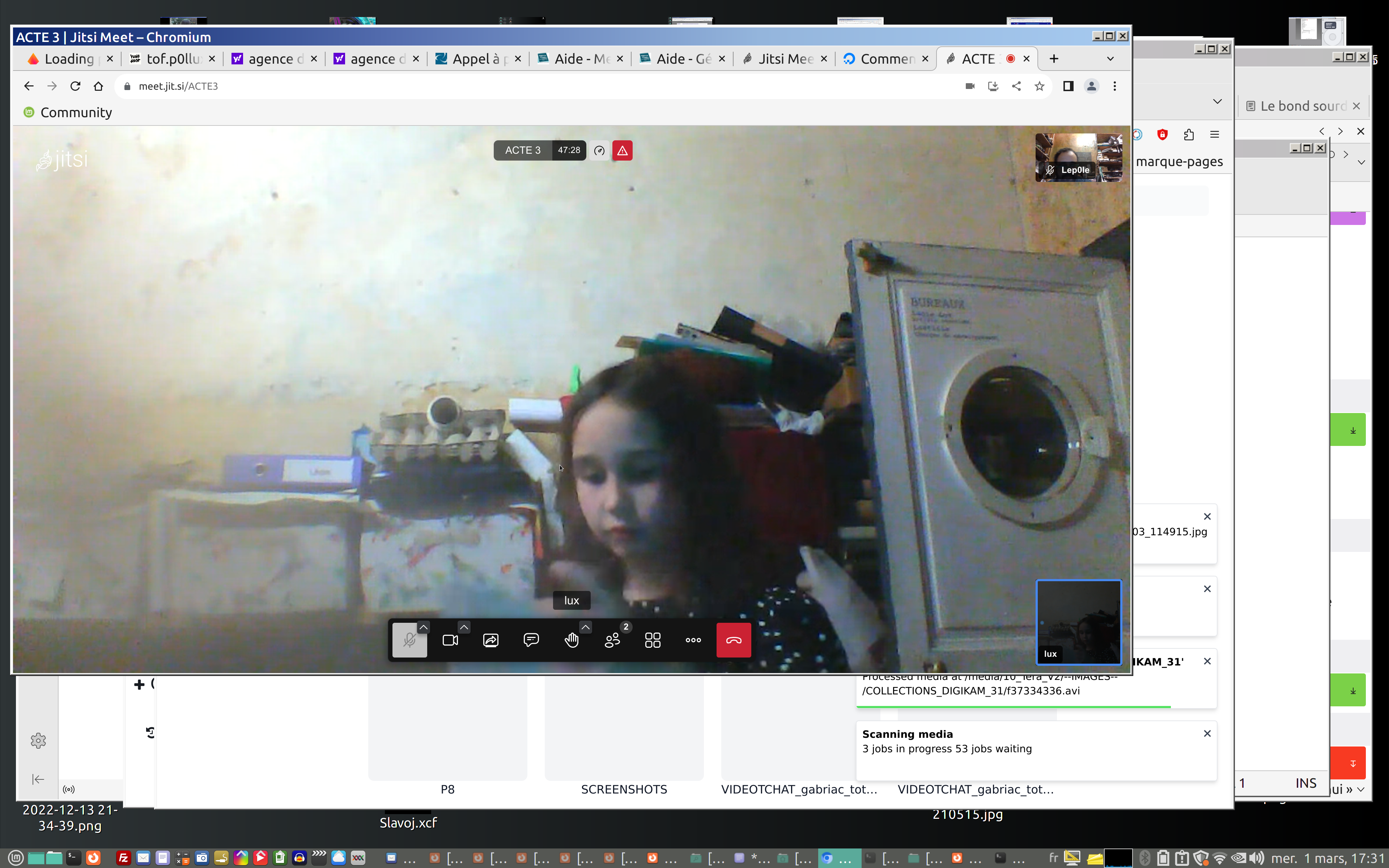Toggle the camera on or off
Screen dimensions: 1389x868
click(450, 640)
